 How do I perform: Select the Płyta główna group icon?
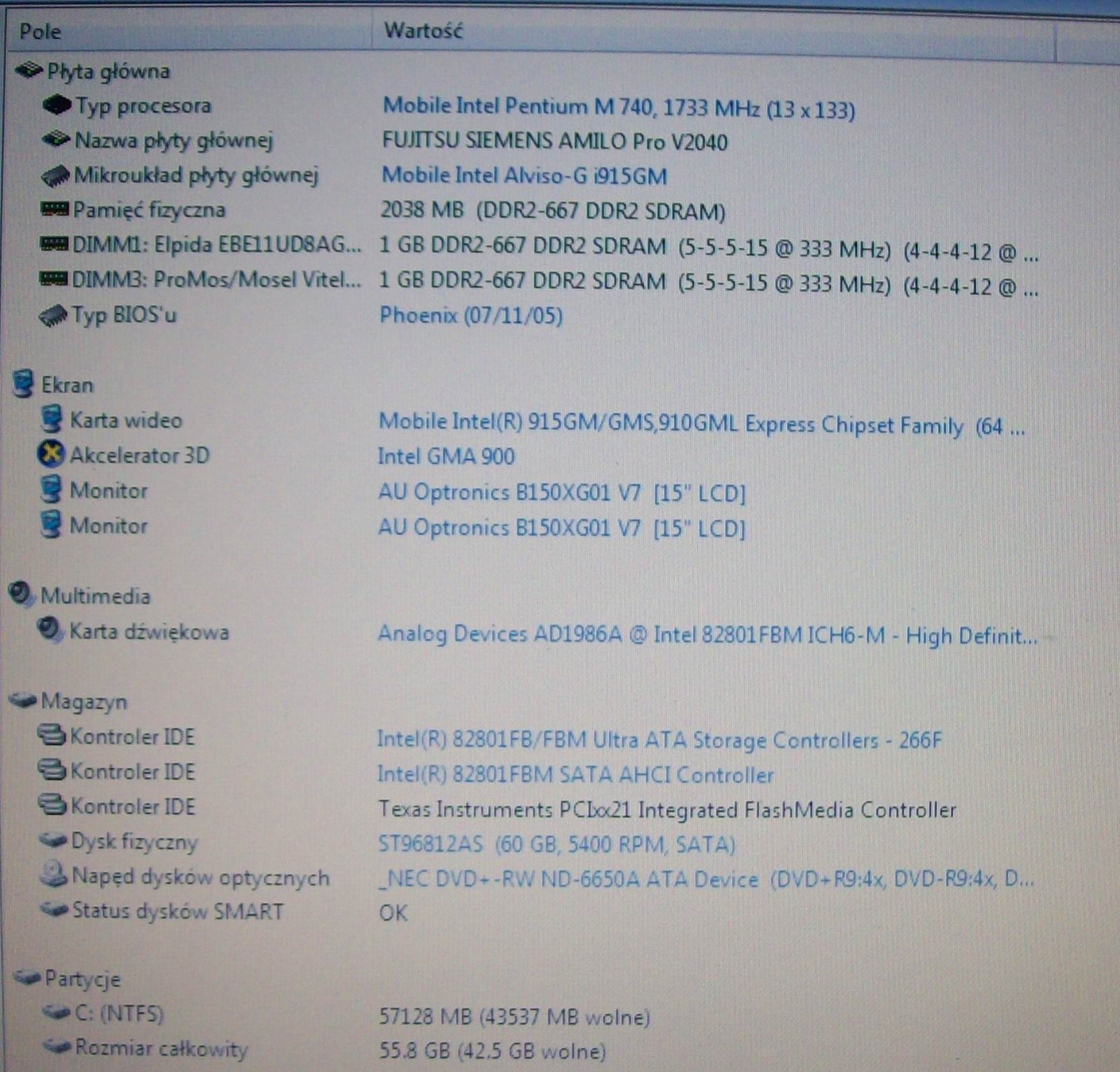28,70
